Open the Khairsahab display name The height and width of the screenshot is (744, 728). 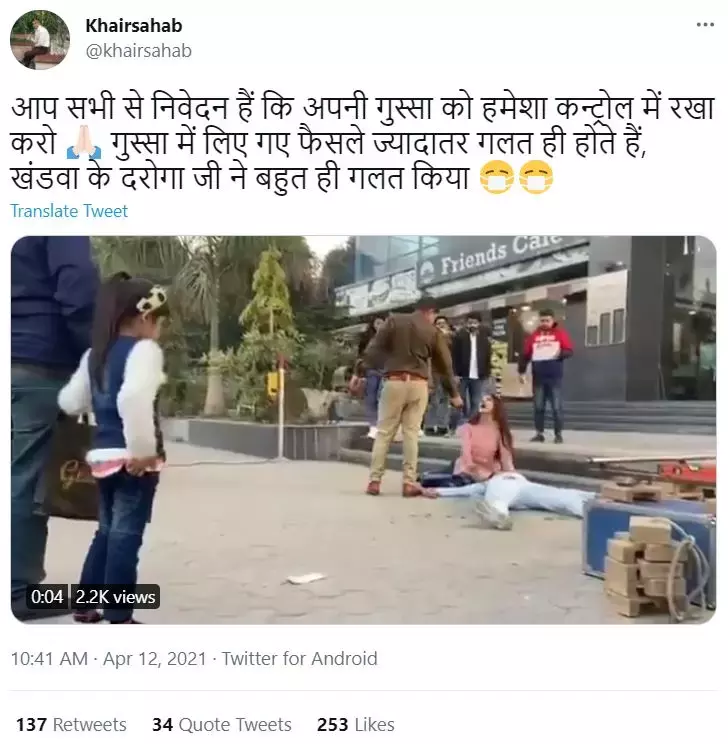[x=134, y=26]
